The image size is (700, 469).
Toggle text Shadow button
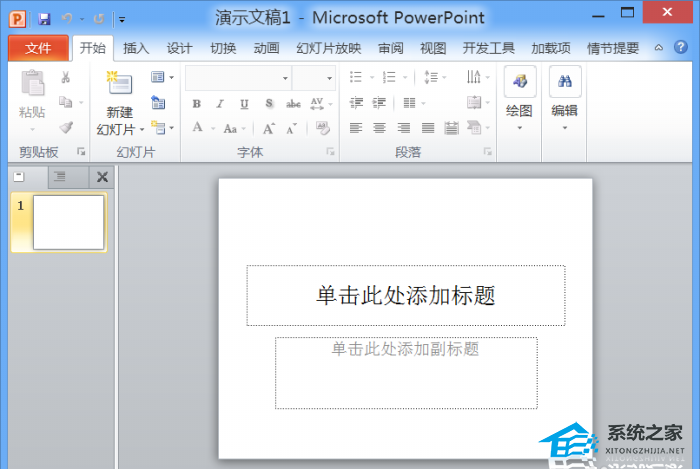269,104
